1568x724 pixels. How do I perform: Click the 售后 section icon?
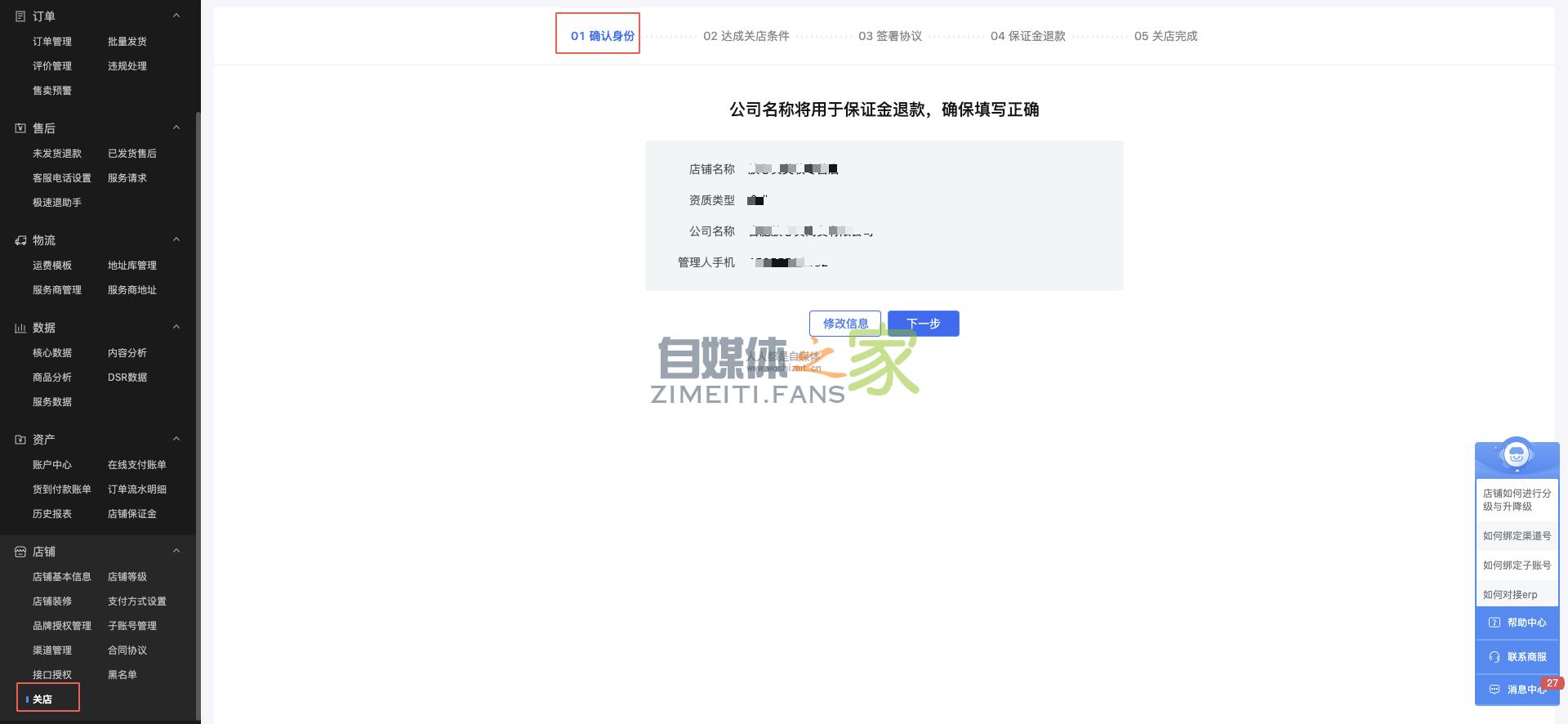point(20,128)
